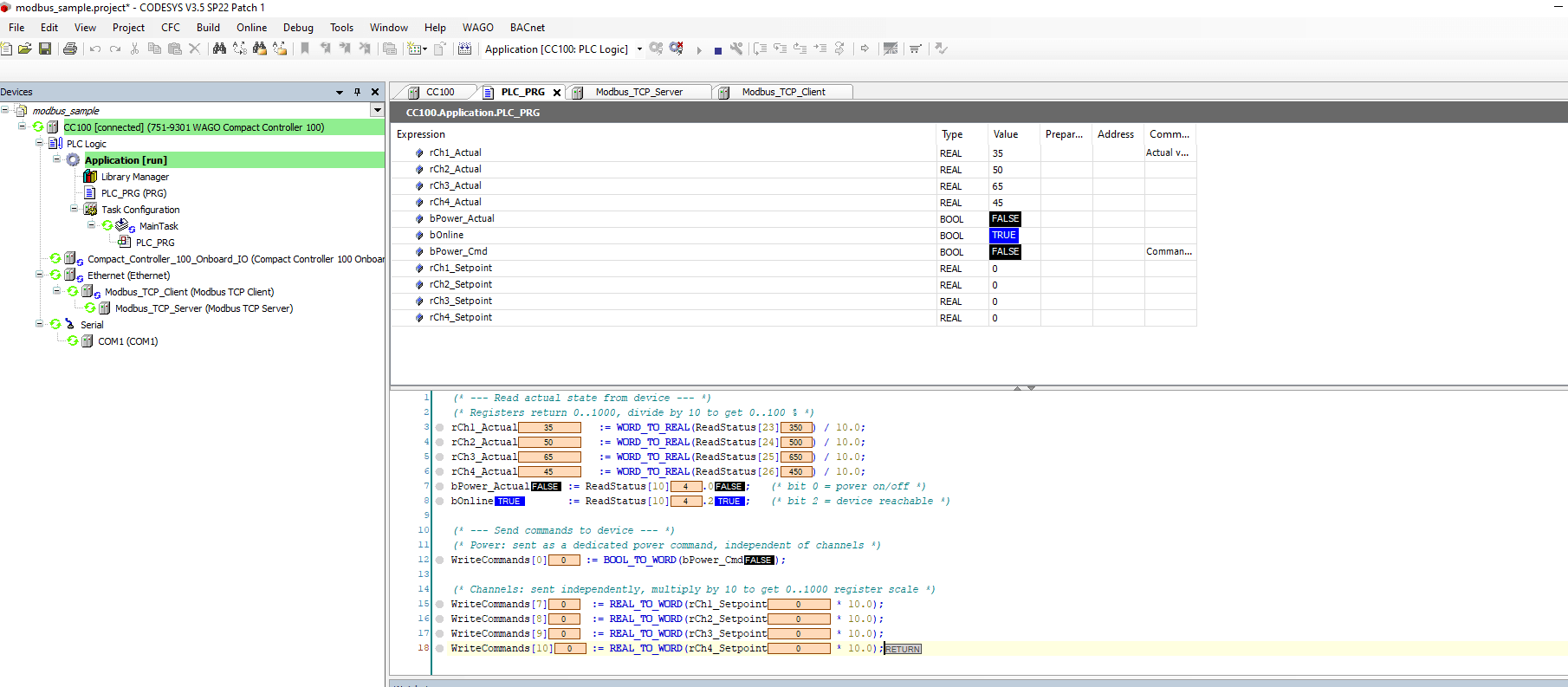Toggle breakpoint on code line 15
The height and width of the screenshot is (687, 1568).
pos(440,605)
